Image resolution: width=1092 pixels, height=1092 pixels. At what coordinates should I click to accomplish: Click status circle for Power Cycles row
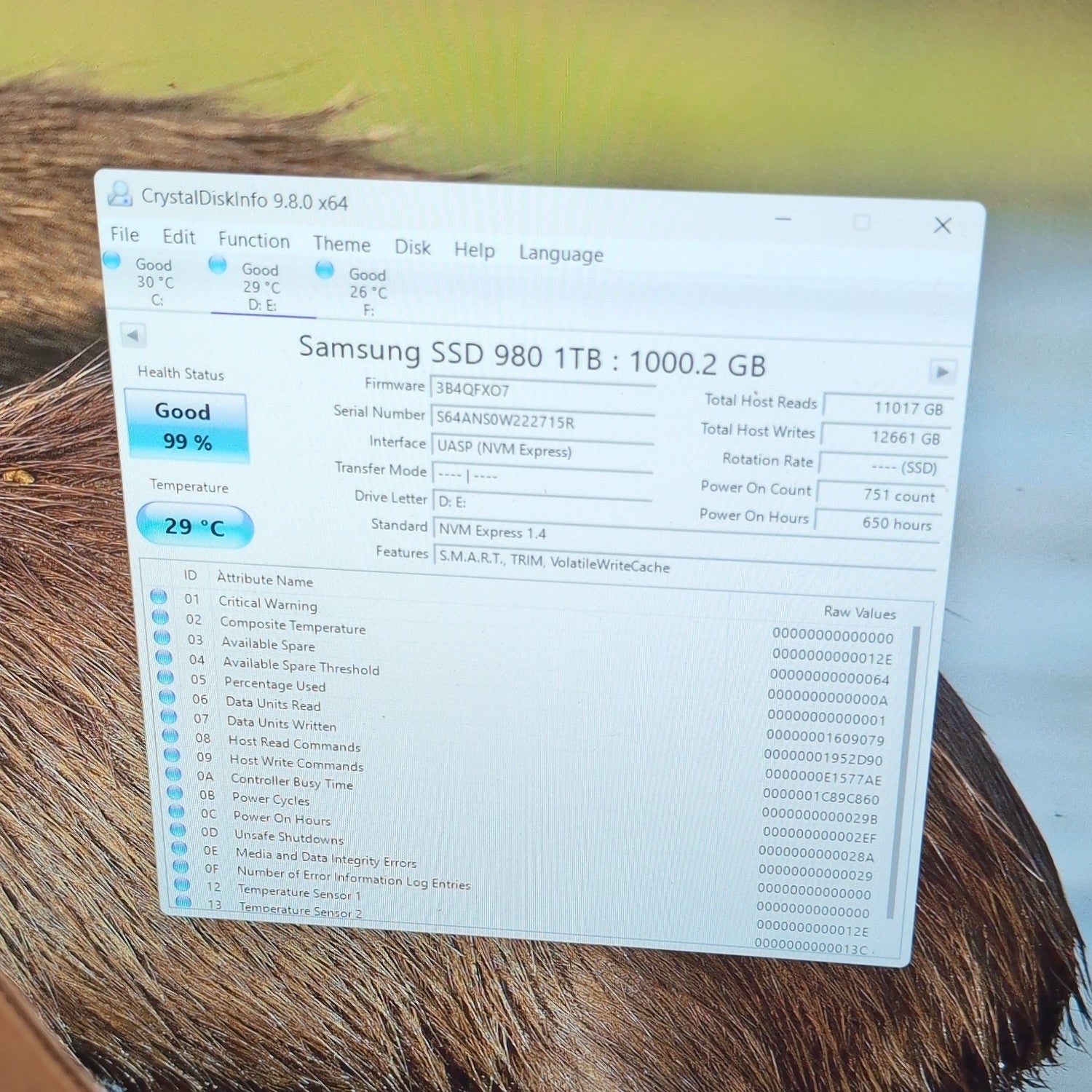coord(175,792)
